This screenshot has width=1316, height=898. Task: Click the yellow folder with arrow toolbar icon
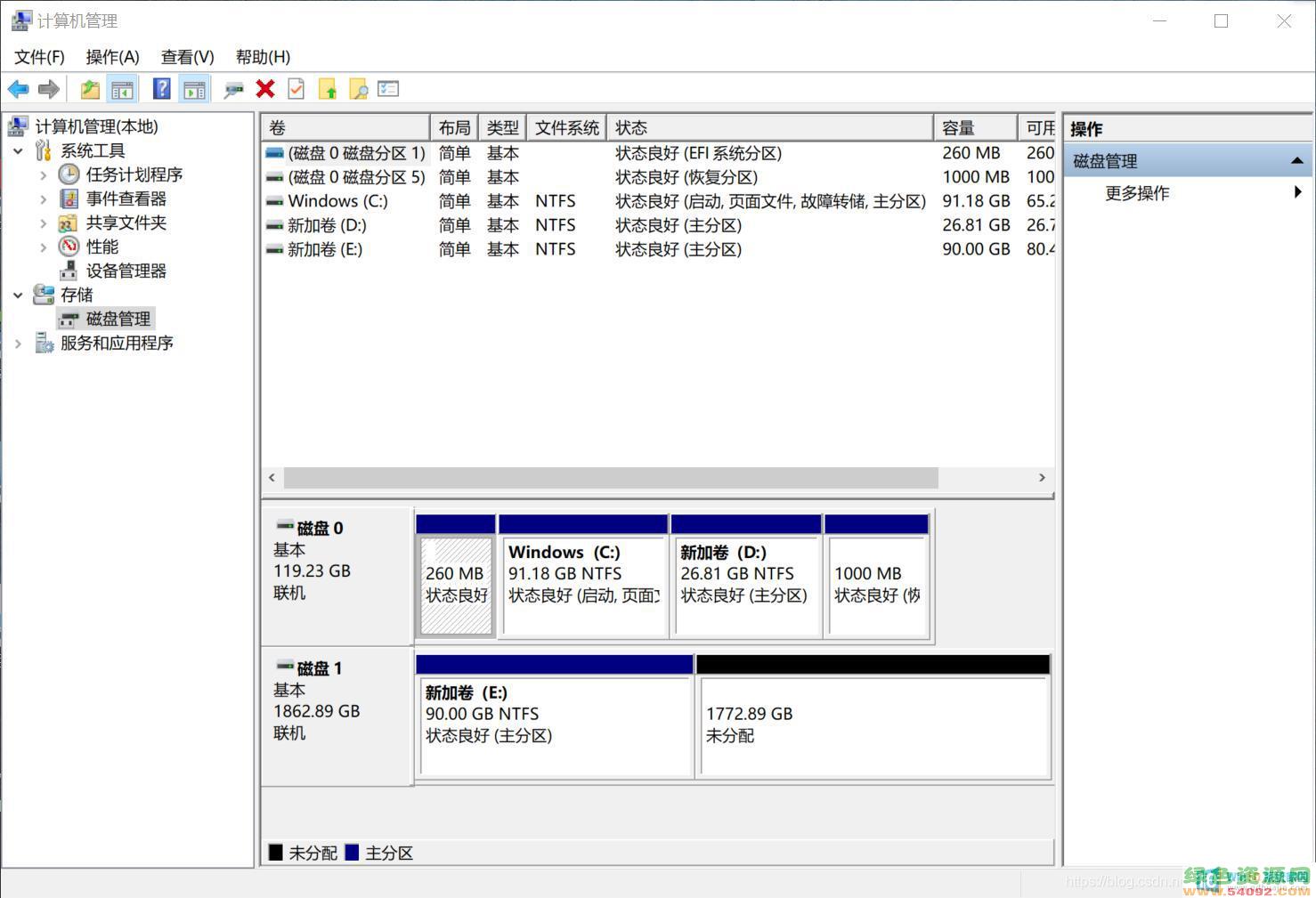[328, 89]
